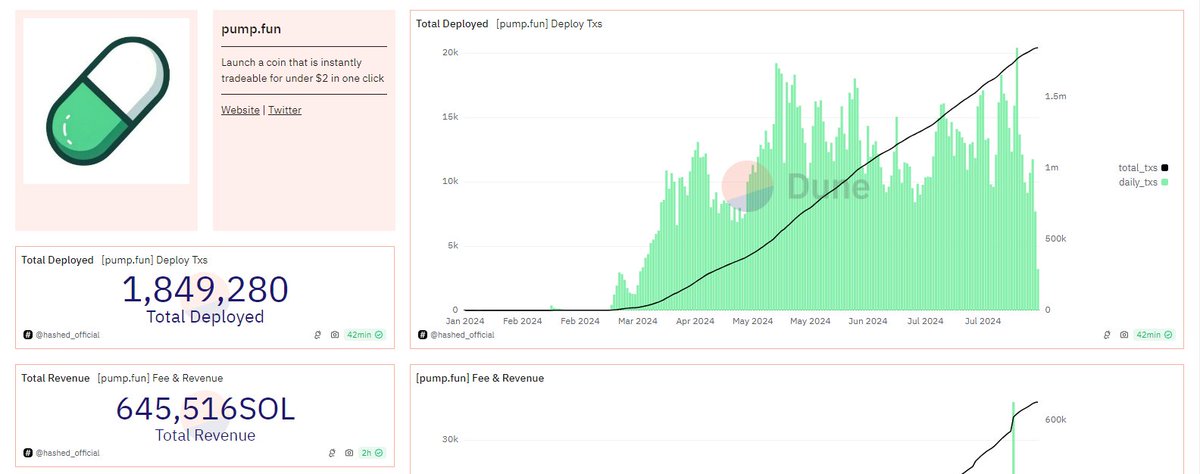This screenshot has height=474, width=1200.
Task: Click '30k' label on Fee & Revenue chart
Action: pyautogui.click(x=450, y=439)
